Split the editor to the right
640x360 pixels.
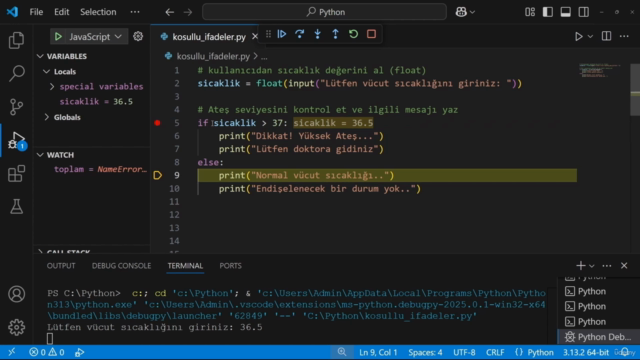tap(607, 36)
